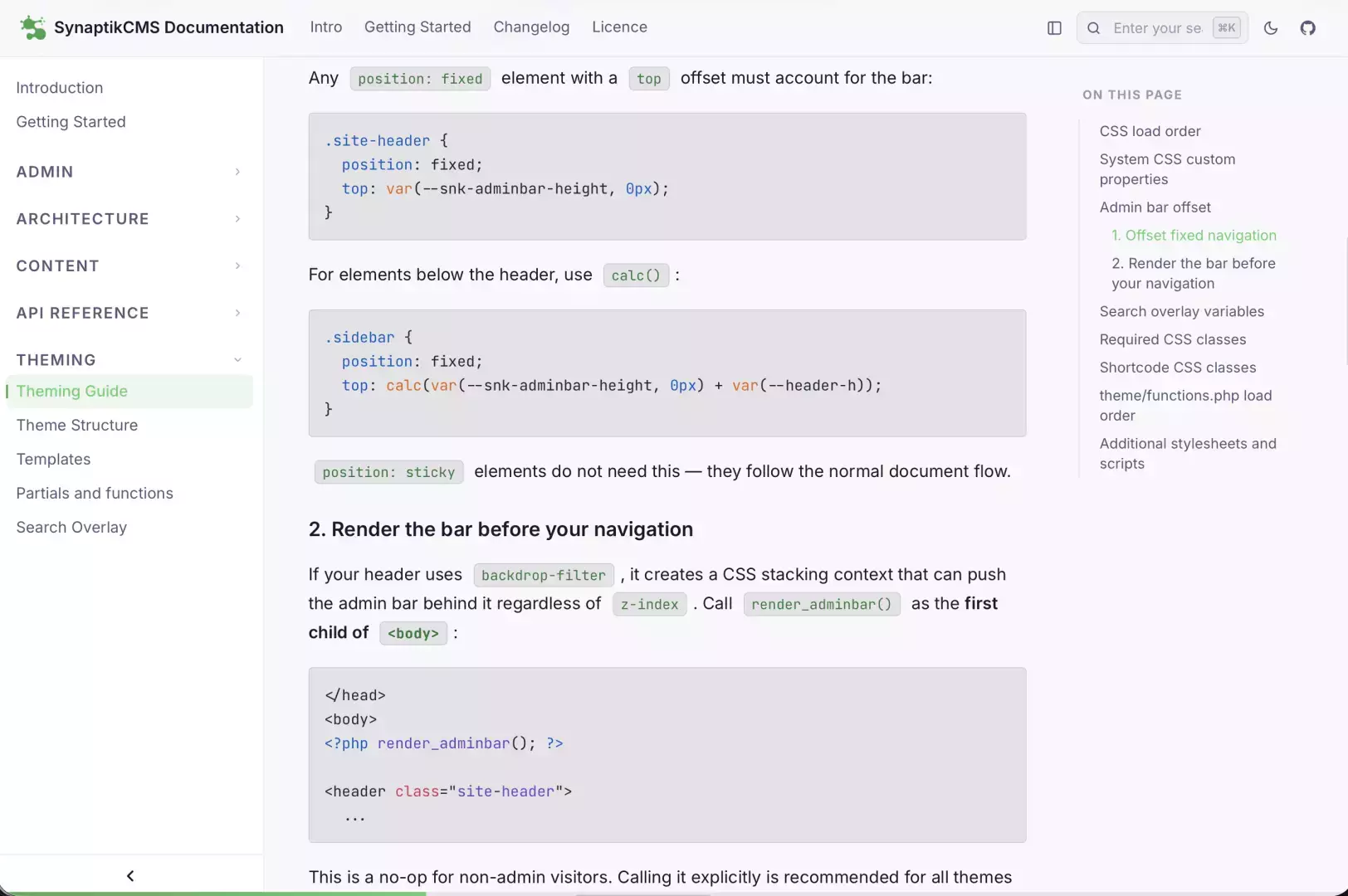Open Getting Started in the sidebar
Image resolution: width=1348 pixels, height=896 pixels.
click(71, 122)
